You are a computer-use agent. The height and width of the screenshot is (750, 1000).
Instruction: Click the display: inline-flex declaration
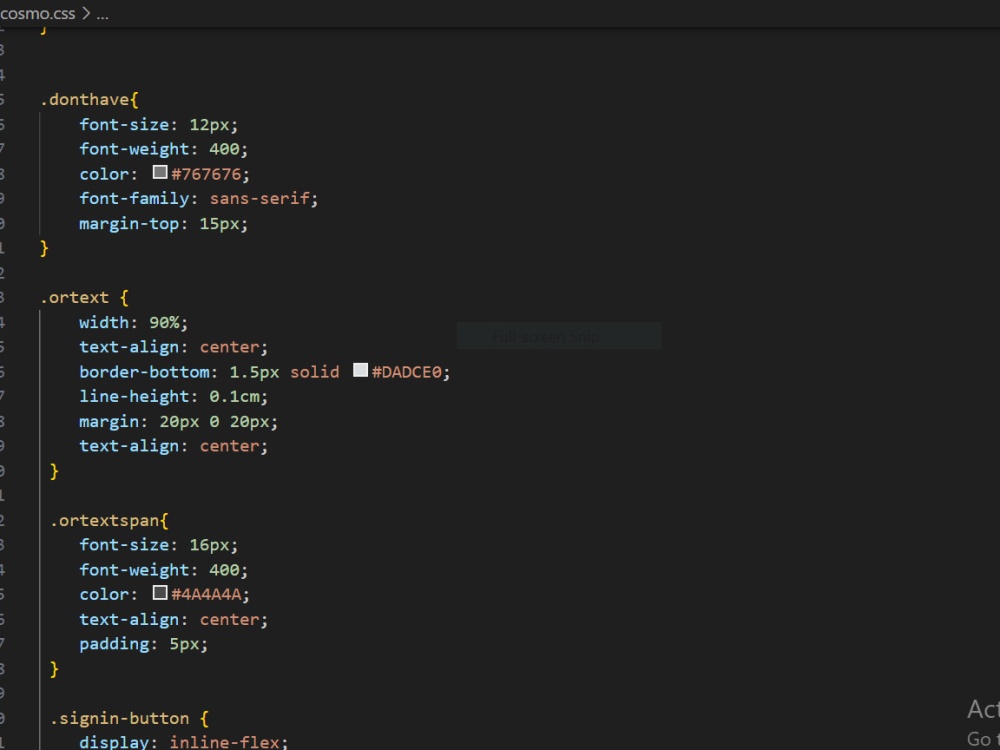click(184, 742)
